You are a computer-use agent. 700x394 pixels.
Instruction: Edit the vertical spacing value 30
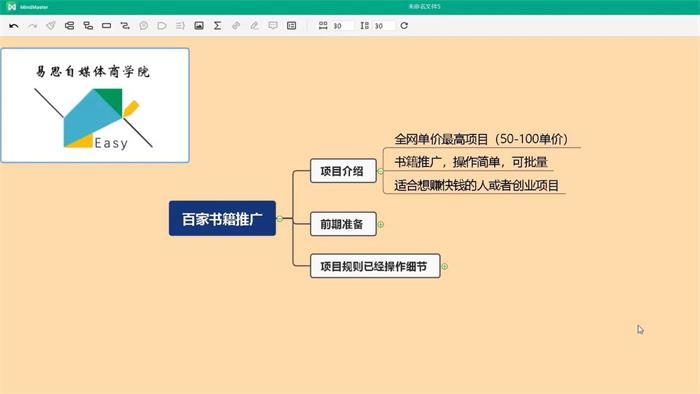(x=384, y=26)
